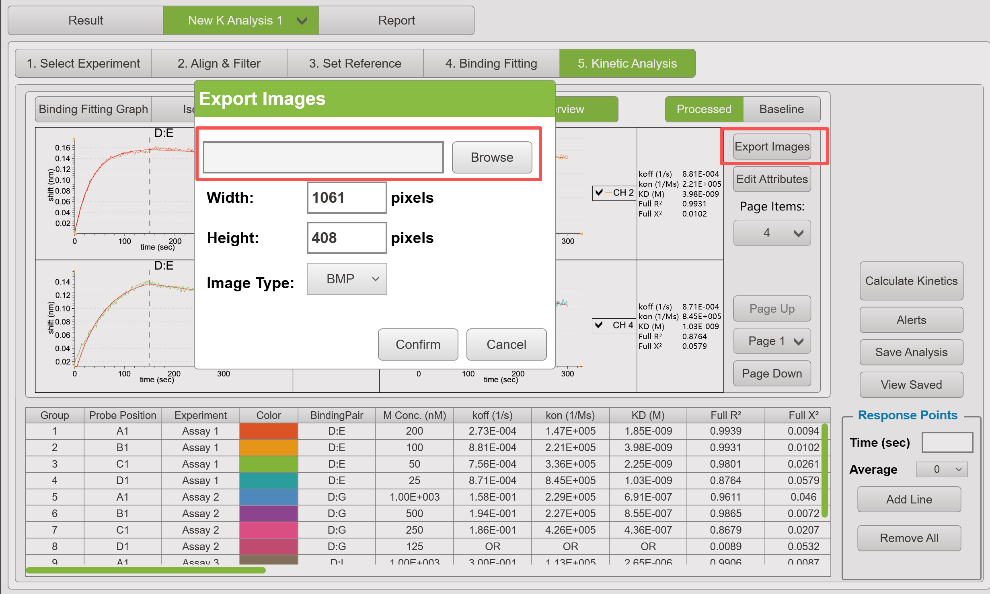
Task: Click the Page Up button
Action: click(x=772, y=309)
